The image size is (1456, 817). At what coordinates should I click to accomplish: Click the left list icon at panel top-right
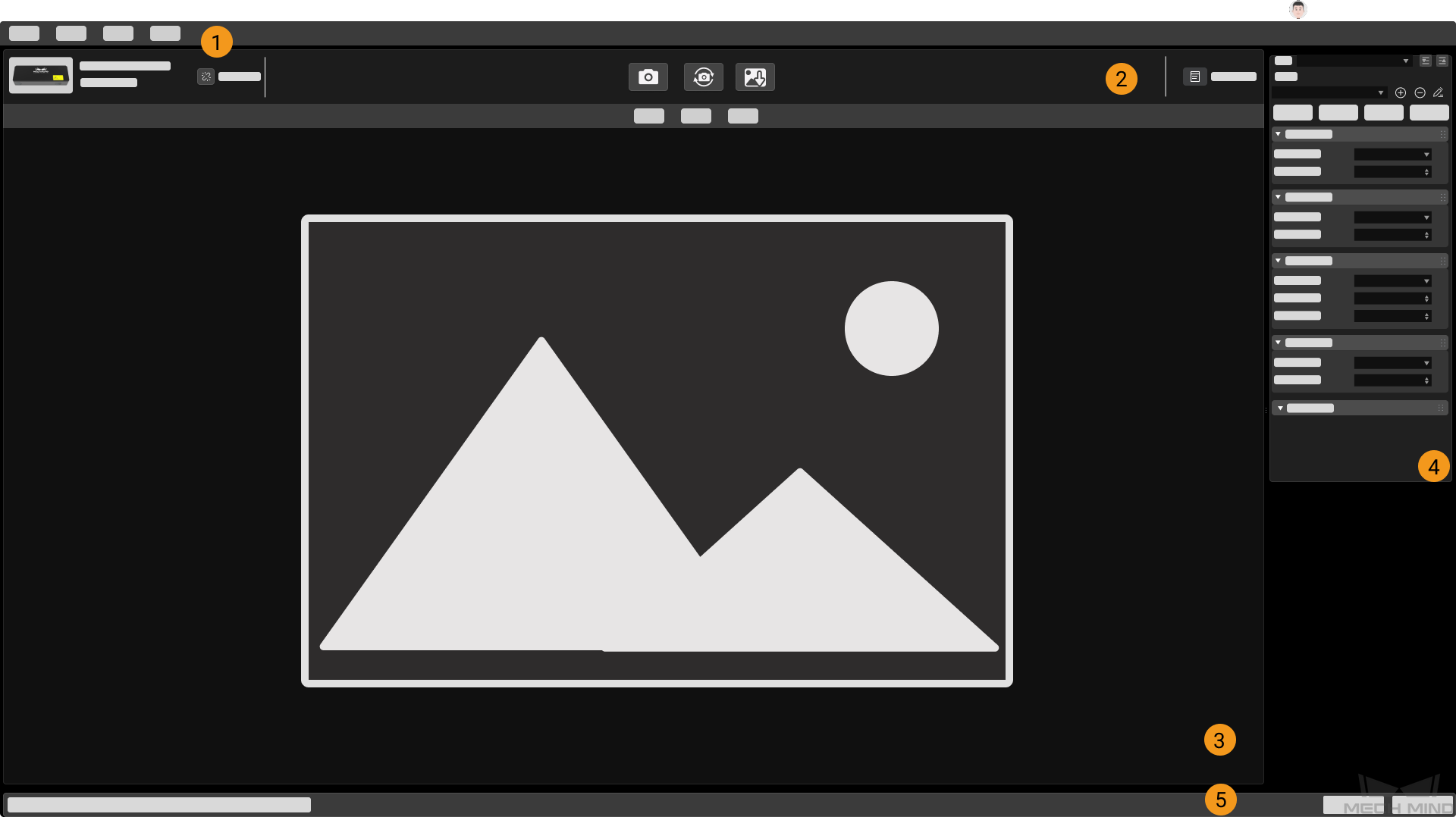(x=1426, y=61)
